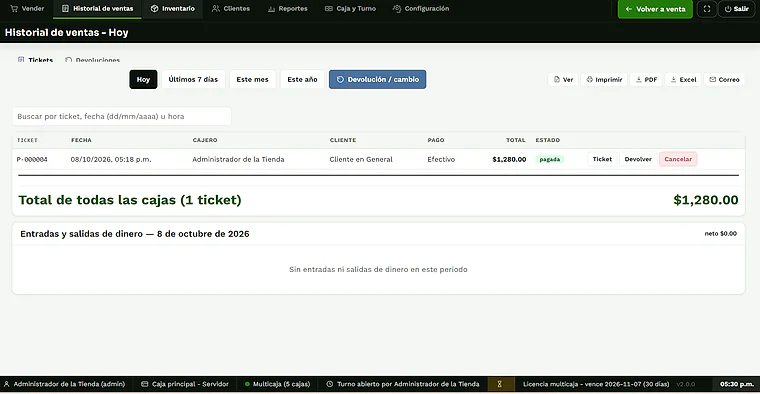Go to the Clientes tab
Screen dimensions: 760x394
click(x=231, y=9)
